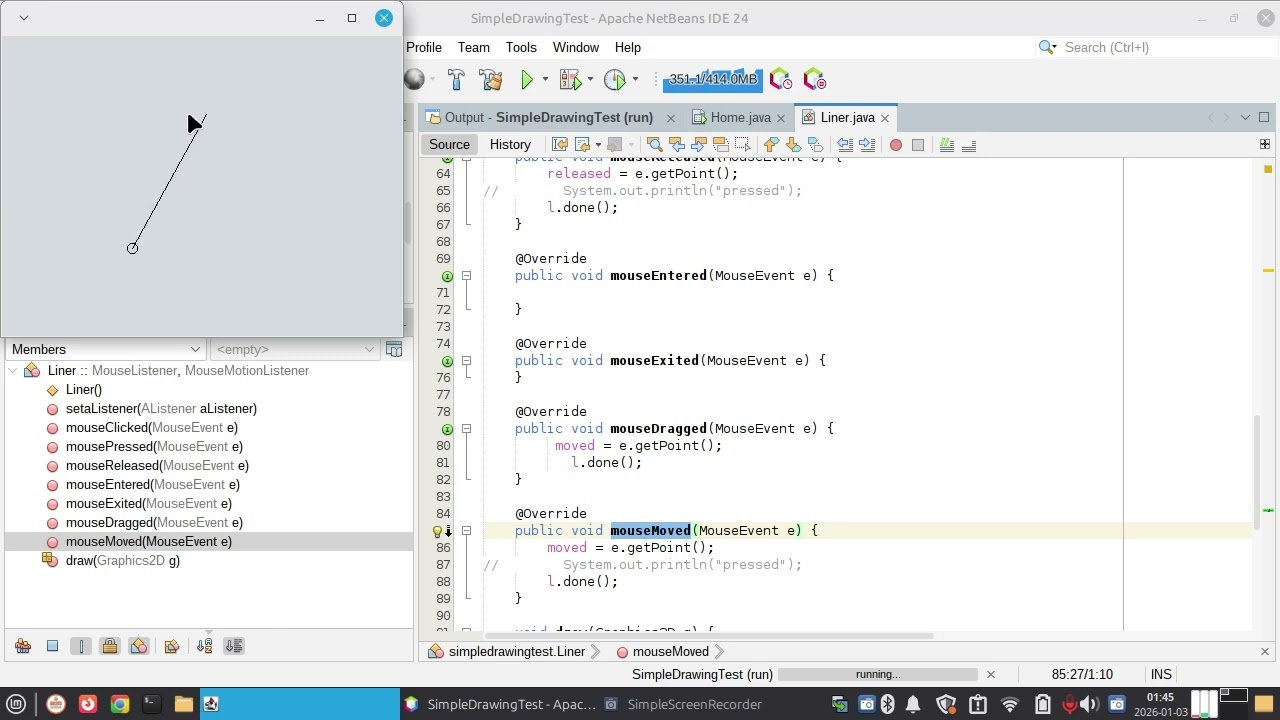Open the Window menu

point(576,47)
